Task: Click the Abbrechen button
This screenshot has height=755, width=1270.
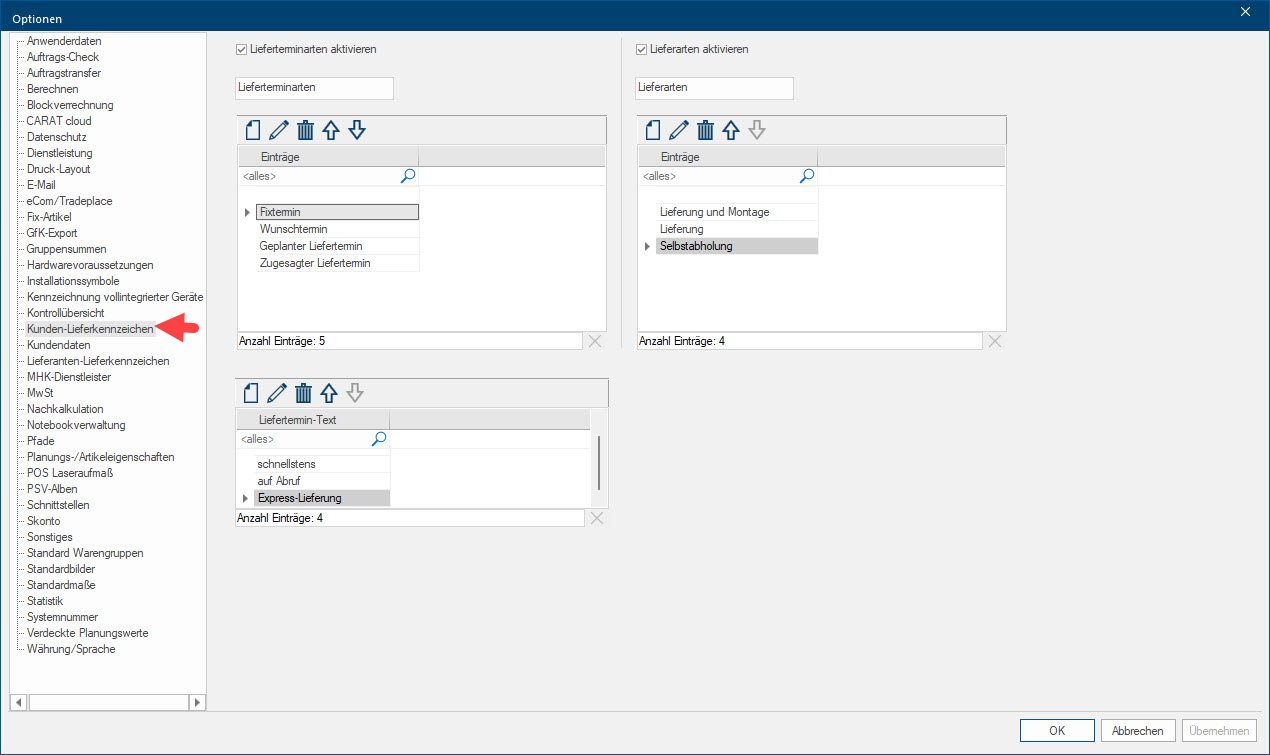Action: pyautogui.click(x=1138, y=731)
